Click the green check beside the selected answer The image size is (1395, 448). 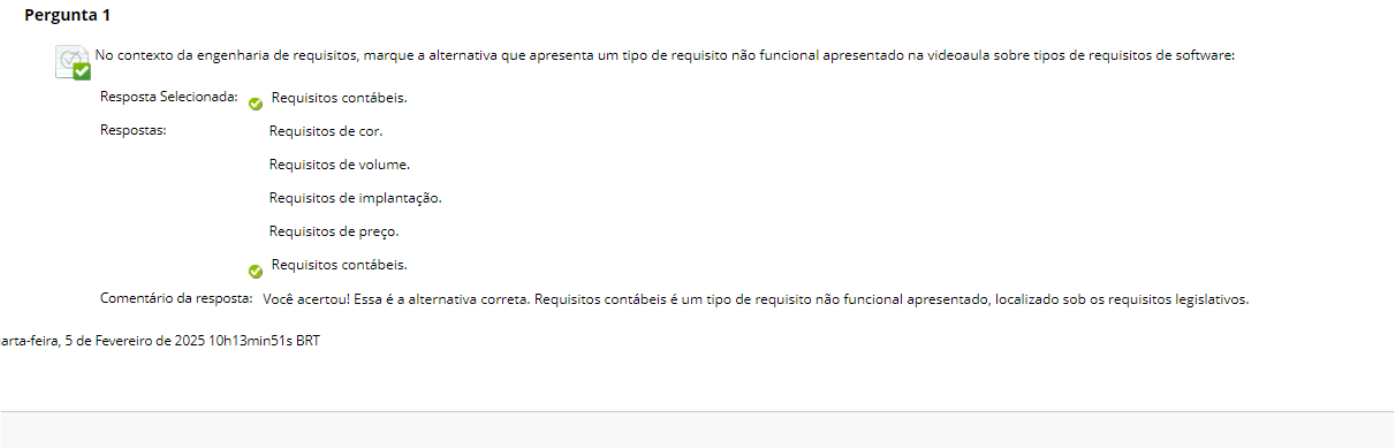[256, 103]
